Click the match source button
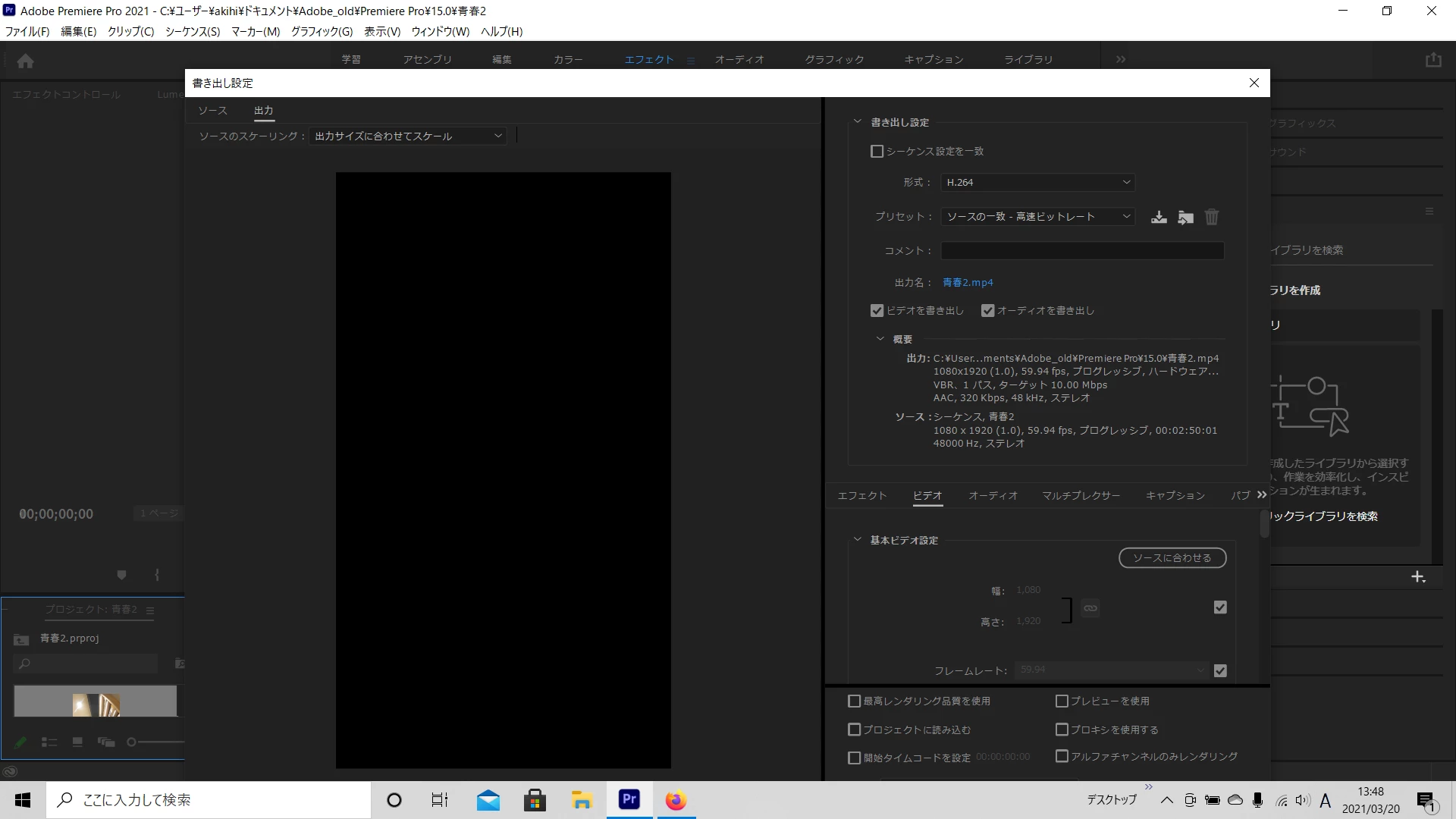This screenshot has height=819, width=1456. click(1172, 557)
